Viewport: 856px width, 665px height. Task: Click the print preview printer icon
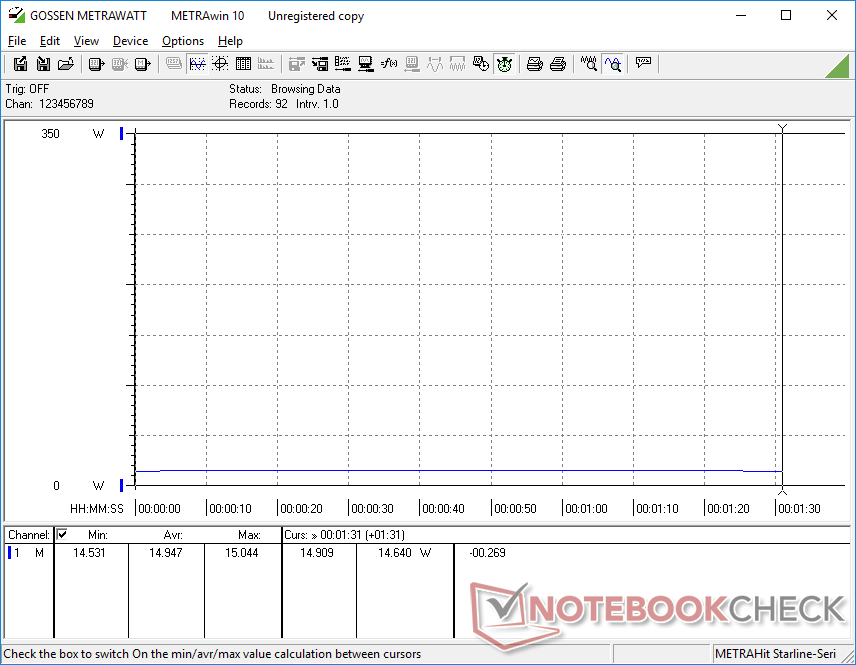pyautogui.click(x=534, y=64)
